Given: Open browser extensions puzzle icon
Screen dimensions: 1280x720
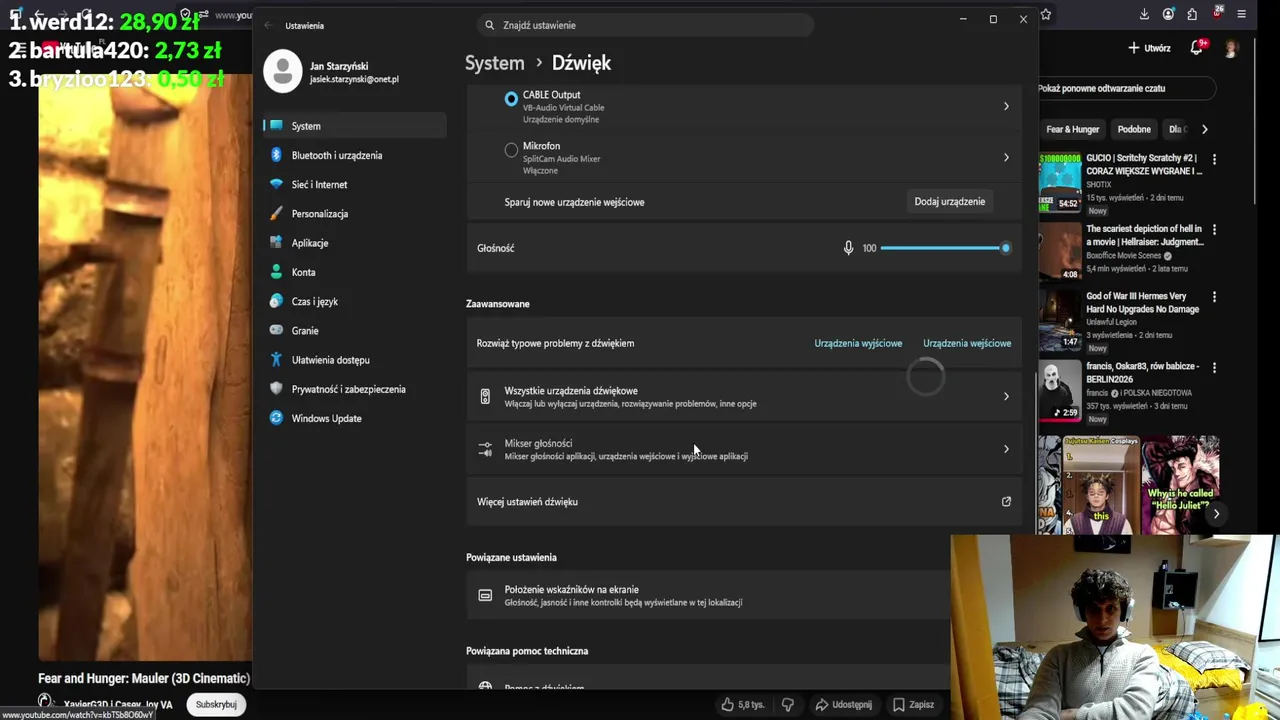Looking at the screenshot, I should pyautogui.click(x=1192, y=15).
